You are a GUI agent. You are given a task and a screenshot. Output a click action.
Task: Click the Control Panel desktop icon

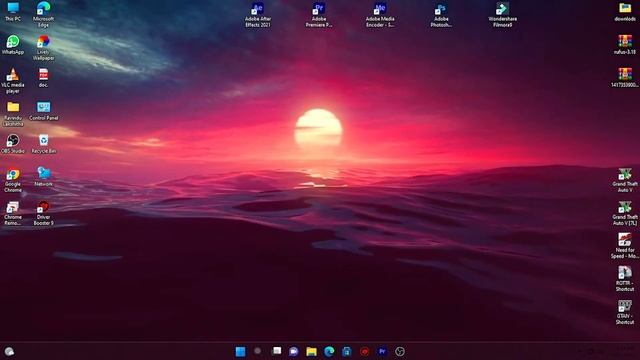[x=43, y=111]
